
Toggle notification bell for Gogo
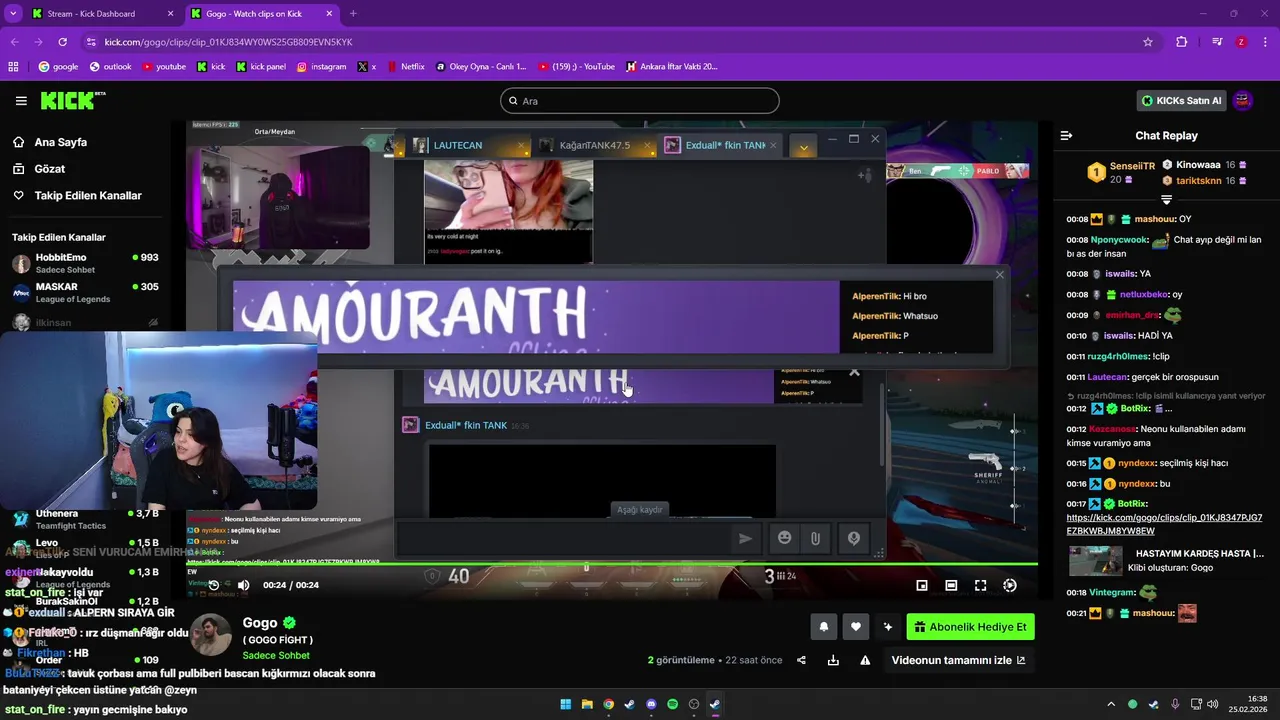click(x=824, y=627)
